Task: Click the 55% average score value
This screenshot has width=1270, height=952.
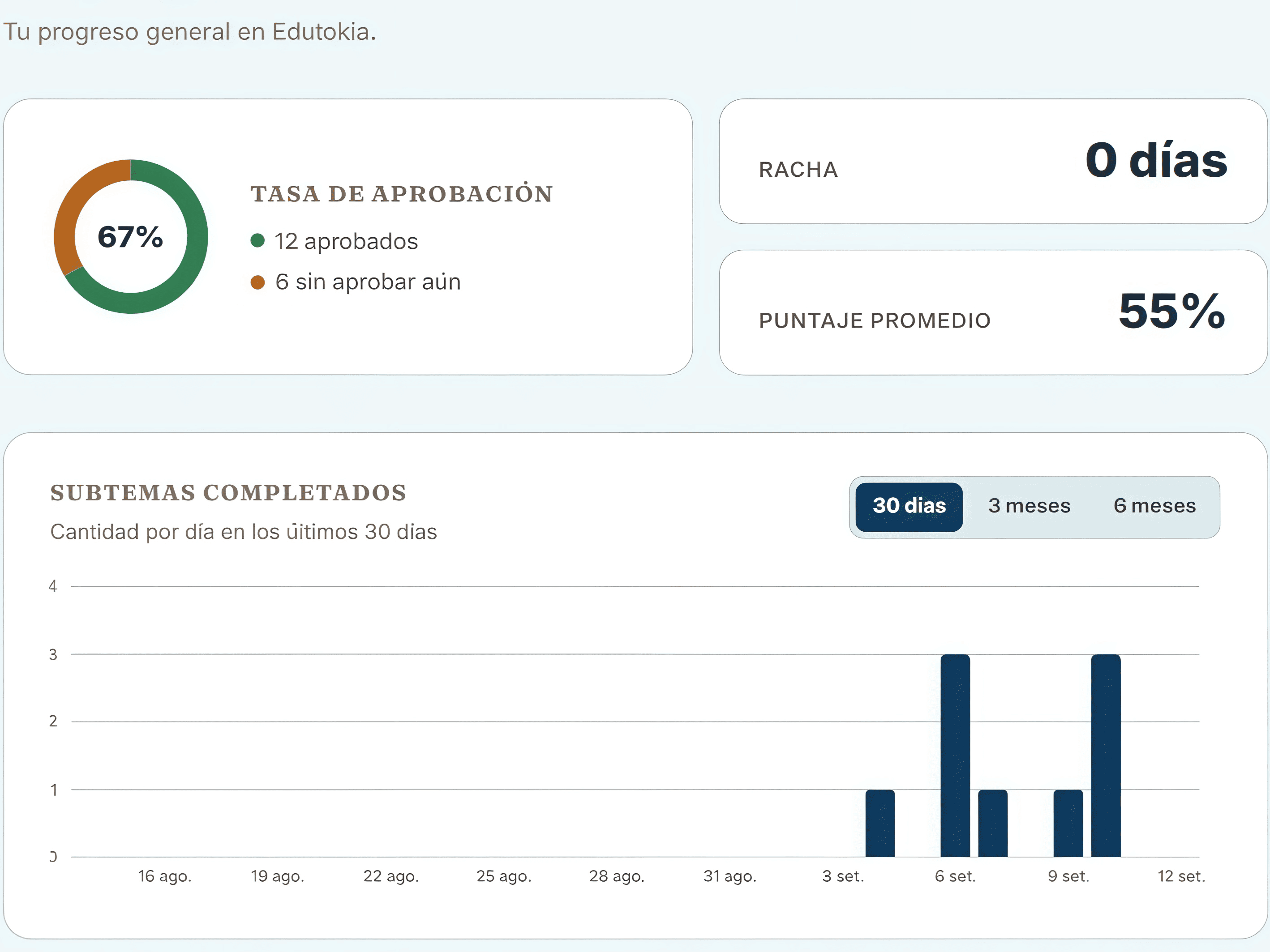Action: tap(1171, 311)
